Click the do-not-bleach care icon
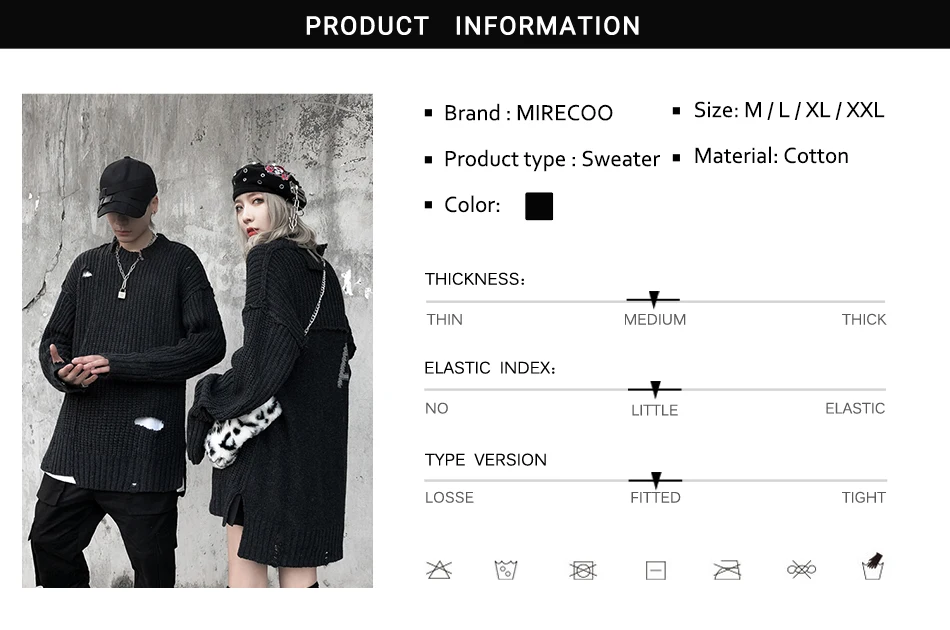The image size is (950, 630). 439,570
